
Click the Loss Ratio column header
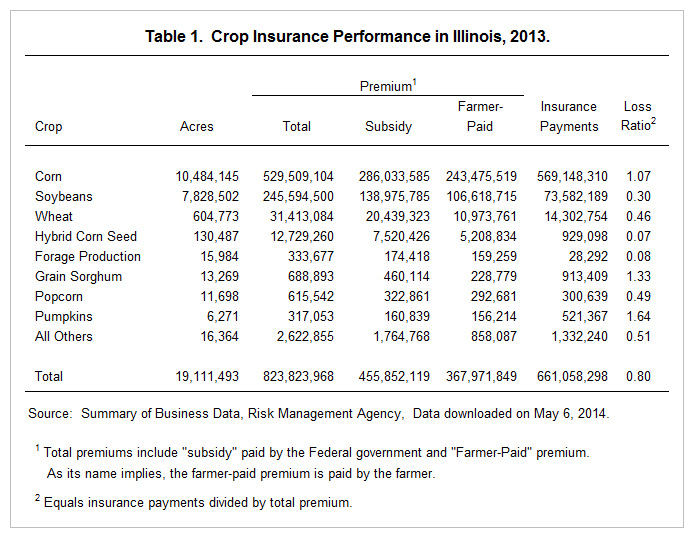click(638, 116)
